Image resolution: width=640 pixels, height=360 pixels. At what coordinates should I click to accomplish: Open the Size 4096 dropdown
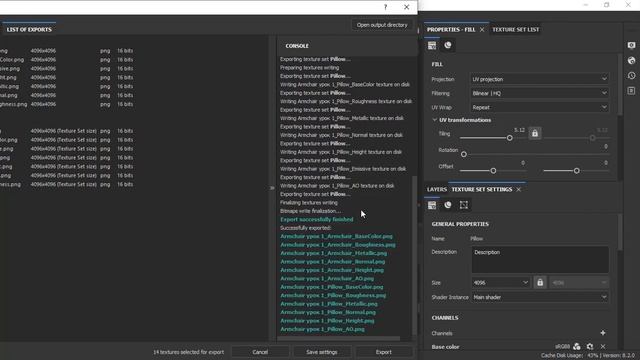[500, 282]
